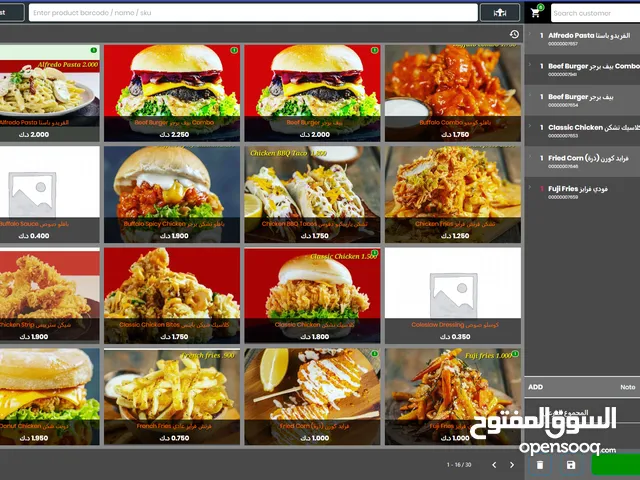
Task: Go to next product page arrow
Action: (512, 465)
